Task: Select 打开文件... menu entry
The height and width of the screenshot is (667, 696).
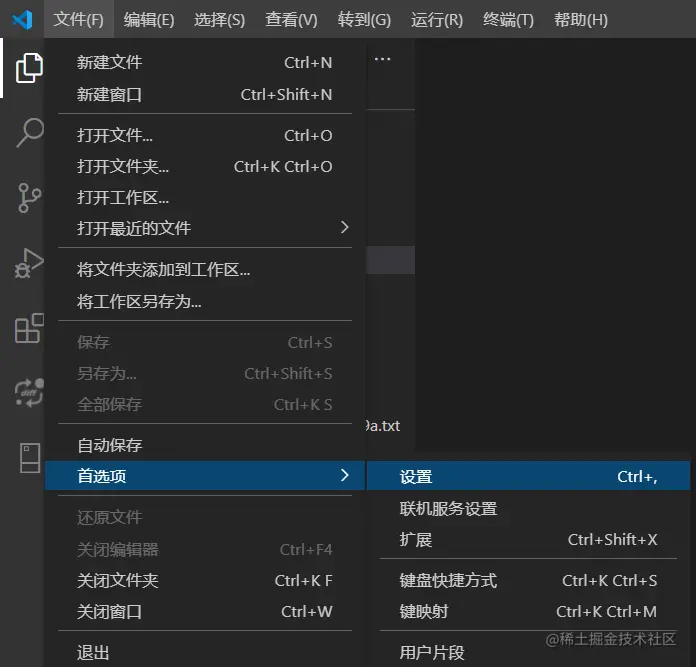Action: point(205,135)
